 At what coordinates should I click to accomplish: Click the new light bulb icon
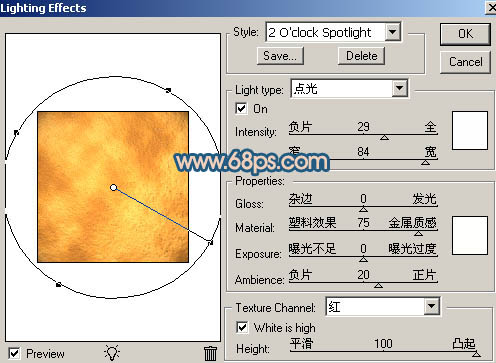[x=112, y=353]
